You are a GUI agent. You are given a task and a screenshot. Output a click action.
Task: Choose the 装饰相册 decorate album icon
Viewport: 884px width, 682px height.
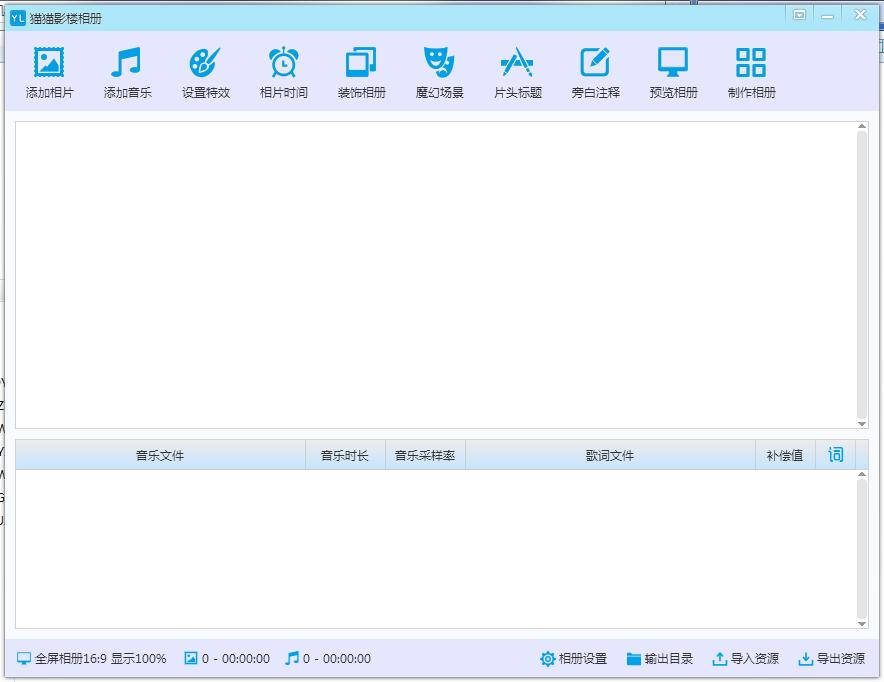click(x=361, y=64)
